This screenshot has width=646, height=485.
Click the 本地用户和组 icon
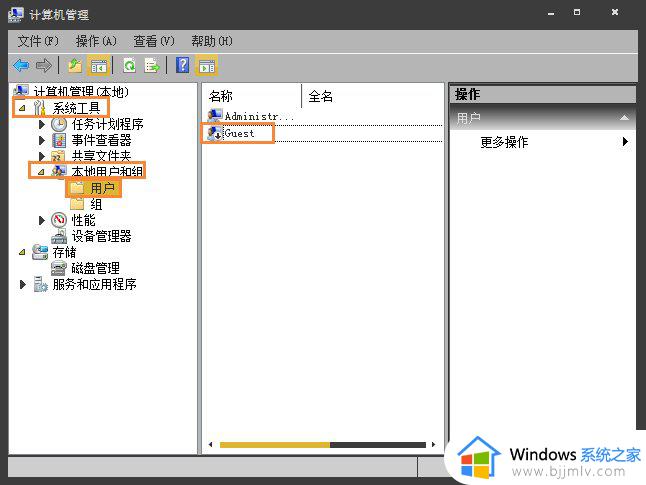59,171
